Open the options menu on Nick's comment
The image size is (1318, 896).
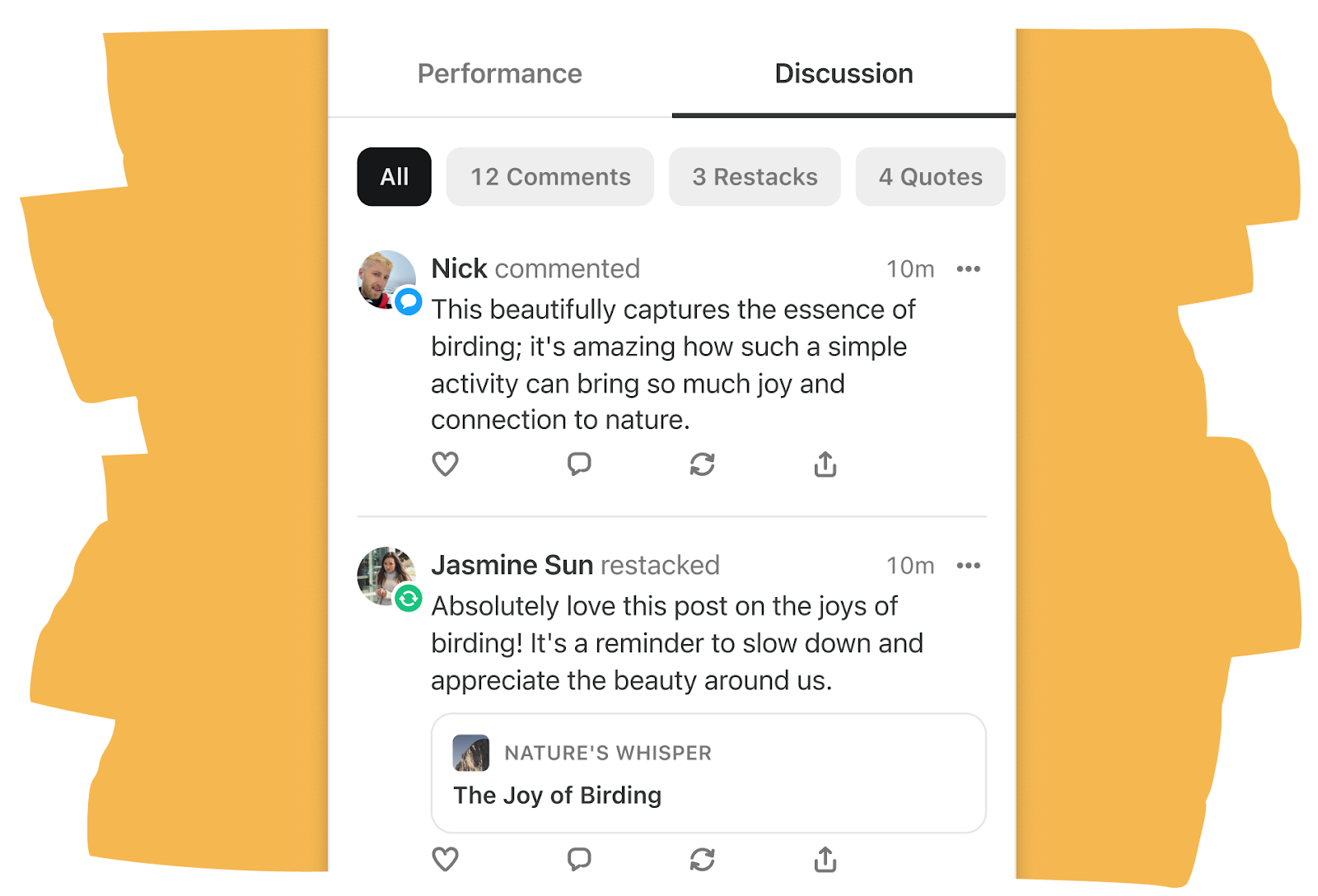tap(970, 268)
